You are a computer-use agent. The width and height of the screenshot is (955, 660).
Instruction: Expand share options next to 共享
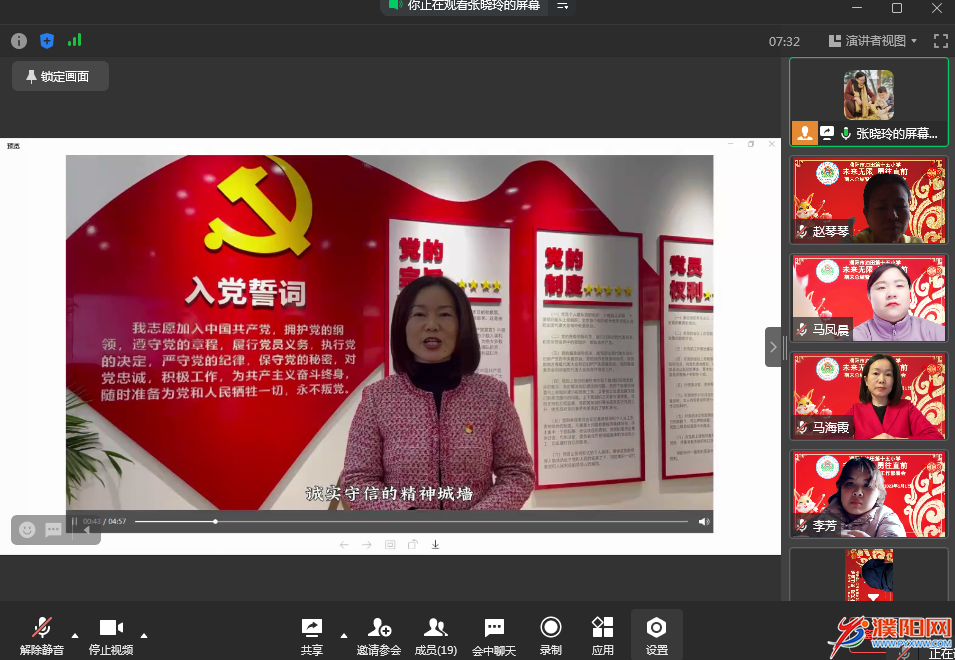click(344, 636)
